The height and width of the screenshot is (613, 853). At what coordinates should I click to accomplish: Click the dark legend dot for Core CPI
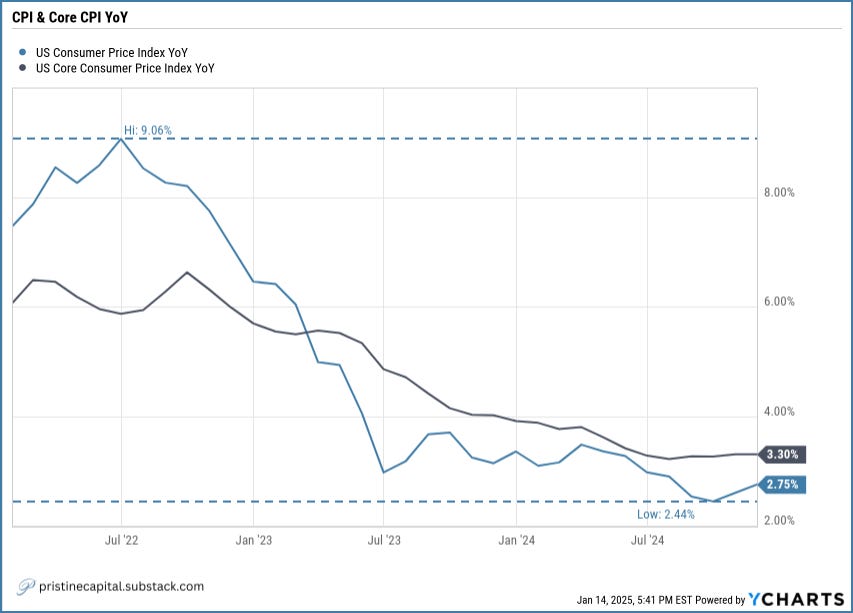pyautogui.click(x=22, y=68)
